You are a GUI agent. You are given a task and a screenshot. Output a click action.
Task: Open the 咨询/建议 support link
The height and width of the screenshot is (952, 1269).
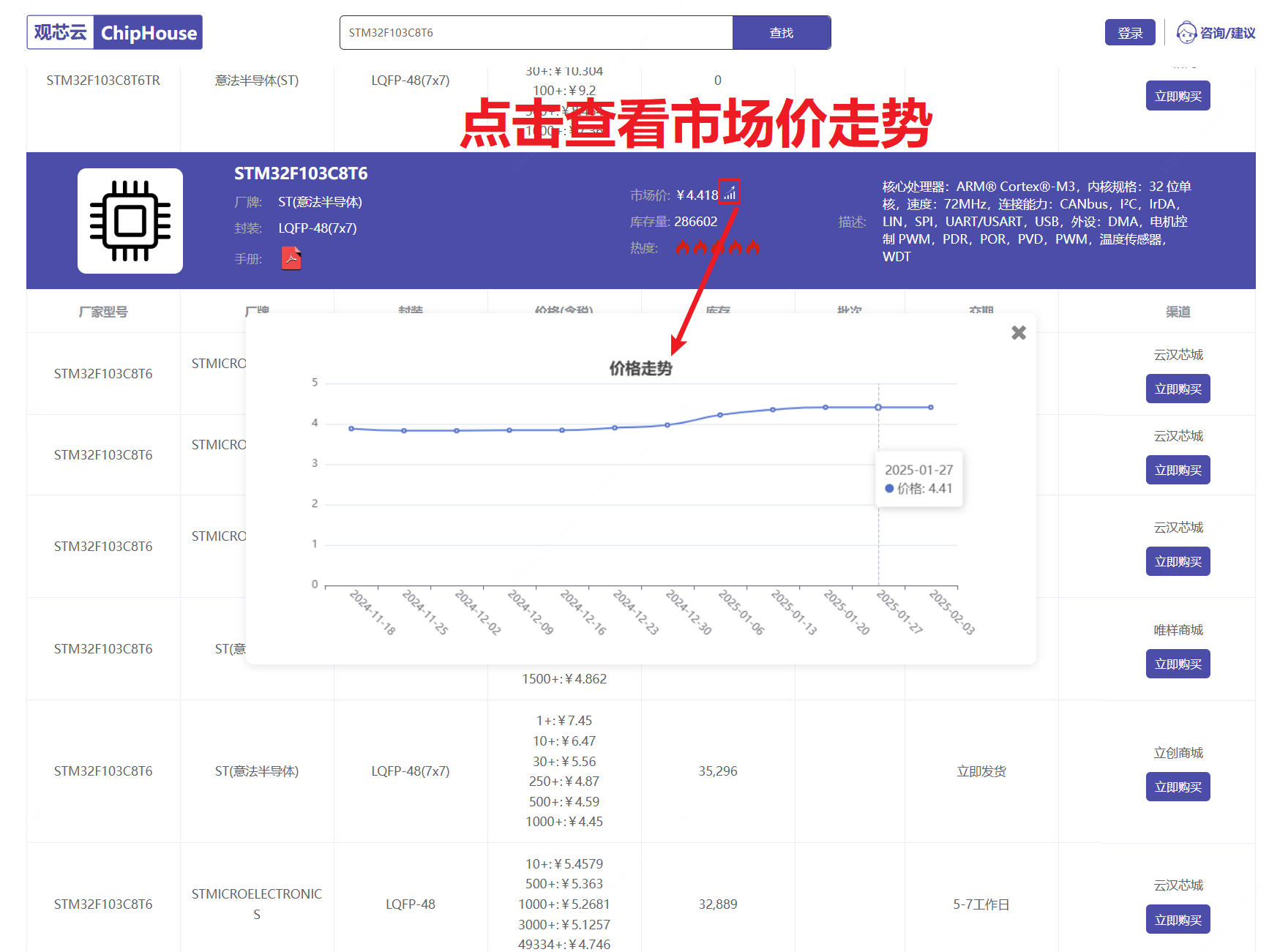point(1216,33)
